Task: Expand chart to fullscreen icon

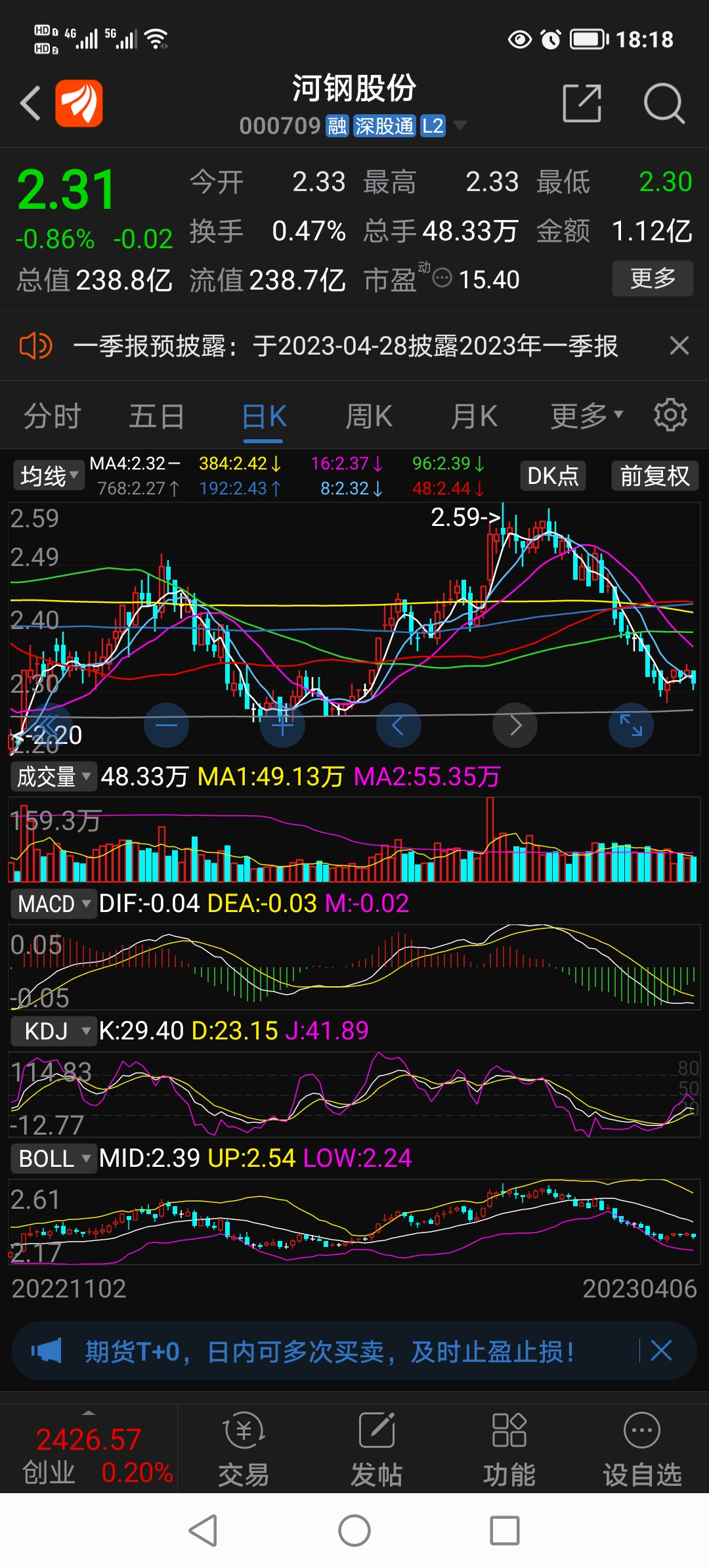Action: 631,725
